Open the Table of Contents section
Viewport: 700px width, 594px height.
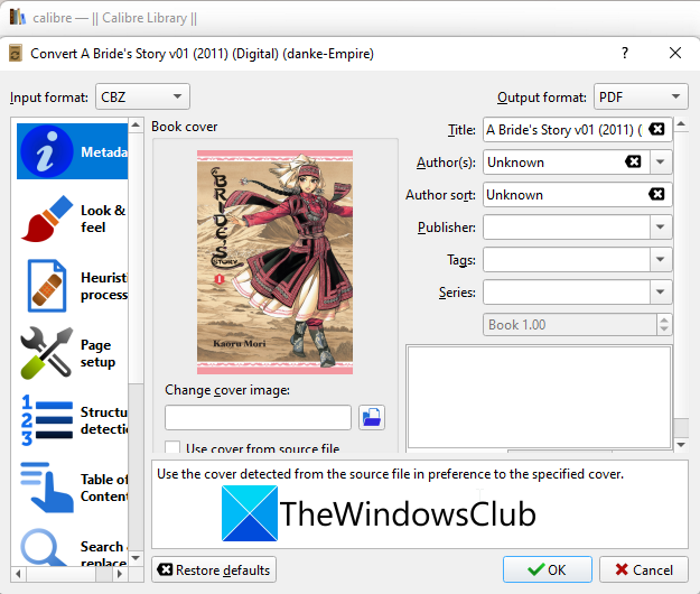pyautogui.click(x=72, y=488)
